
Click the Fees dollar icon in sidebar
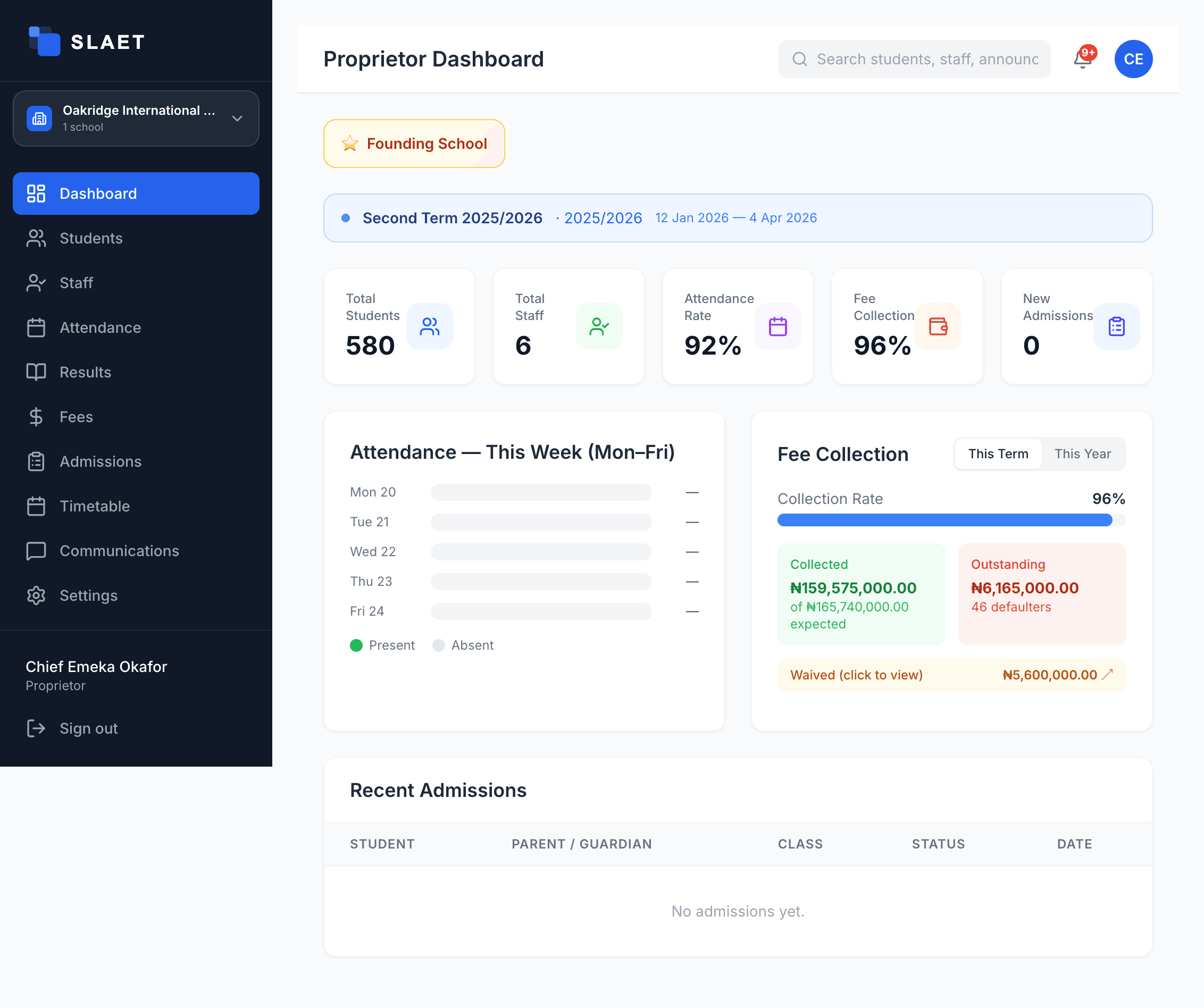click(x=36, y=417)
